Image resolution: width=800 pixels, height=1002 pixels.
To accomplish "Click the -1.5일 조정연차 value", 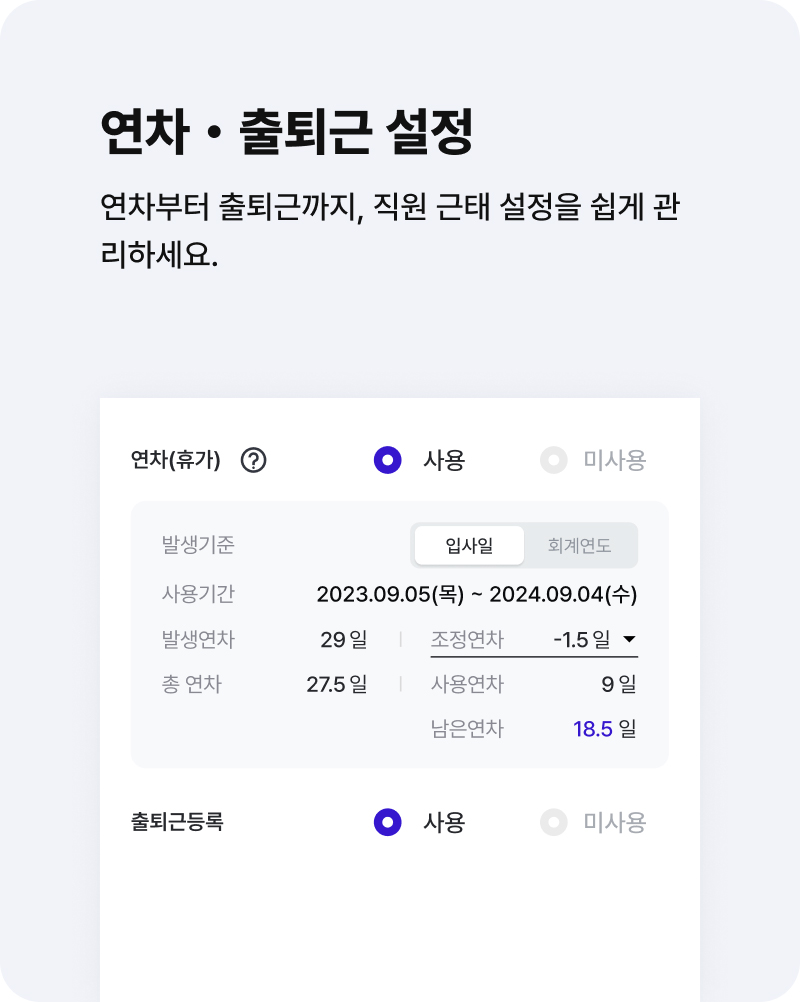I will click(580, 639).
